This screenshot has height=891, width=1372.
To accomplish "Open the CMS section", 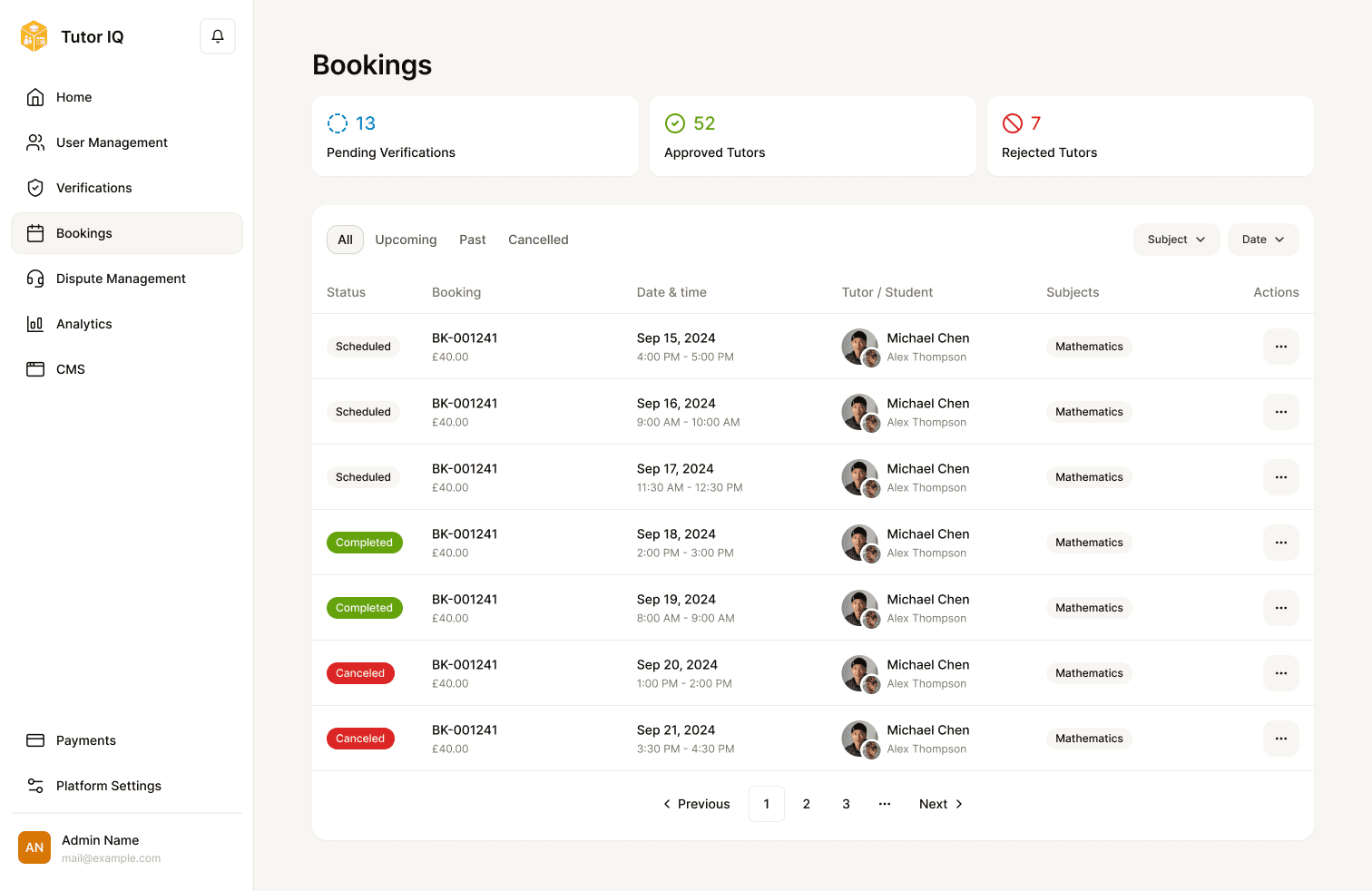I will click(x=127, y=369).
